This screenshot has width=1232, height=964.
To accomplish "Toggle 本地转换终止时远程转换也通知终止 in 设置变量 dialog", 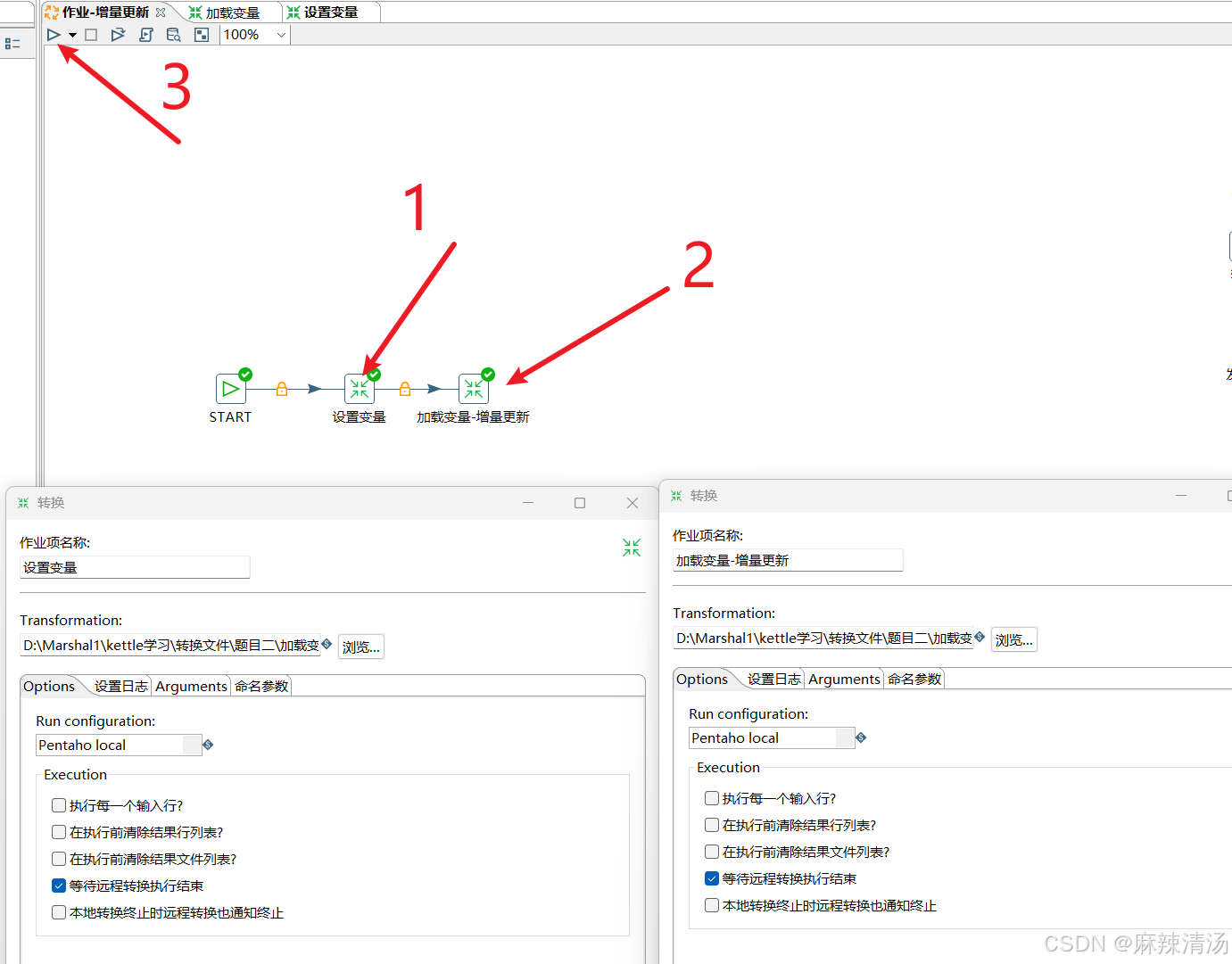I will coord(59,912).
